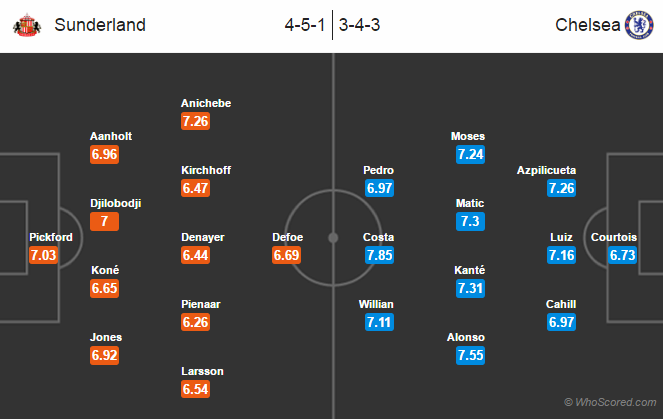Screen dimensions: 663x419
Task: Select Costa's 7.85 rating badge
Action: pyautogui.click(x=379, y=255)
